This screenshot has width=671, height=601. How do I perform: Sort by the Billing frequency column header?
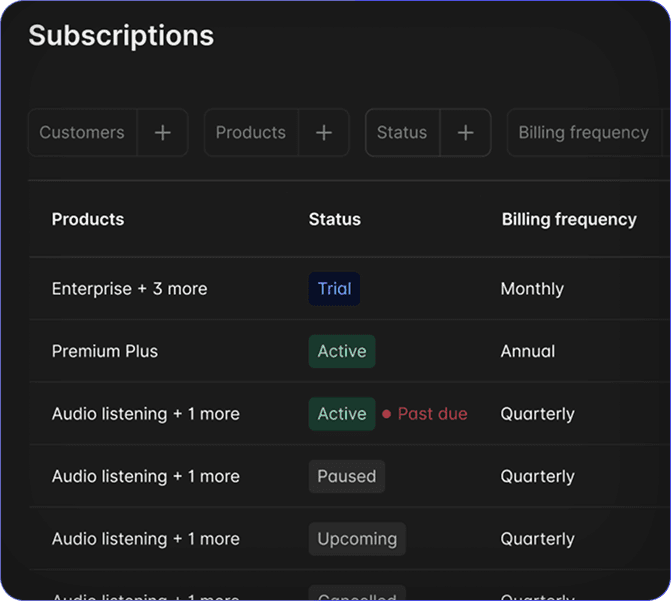pos(569,220)
